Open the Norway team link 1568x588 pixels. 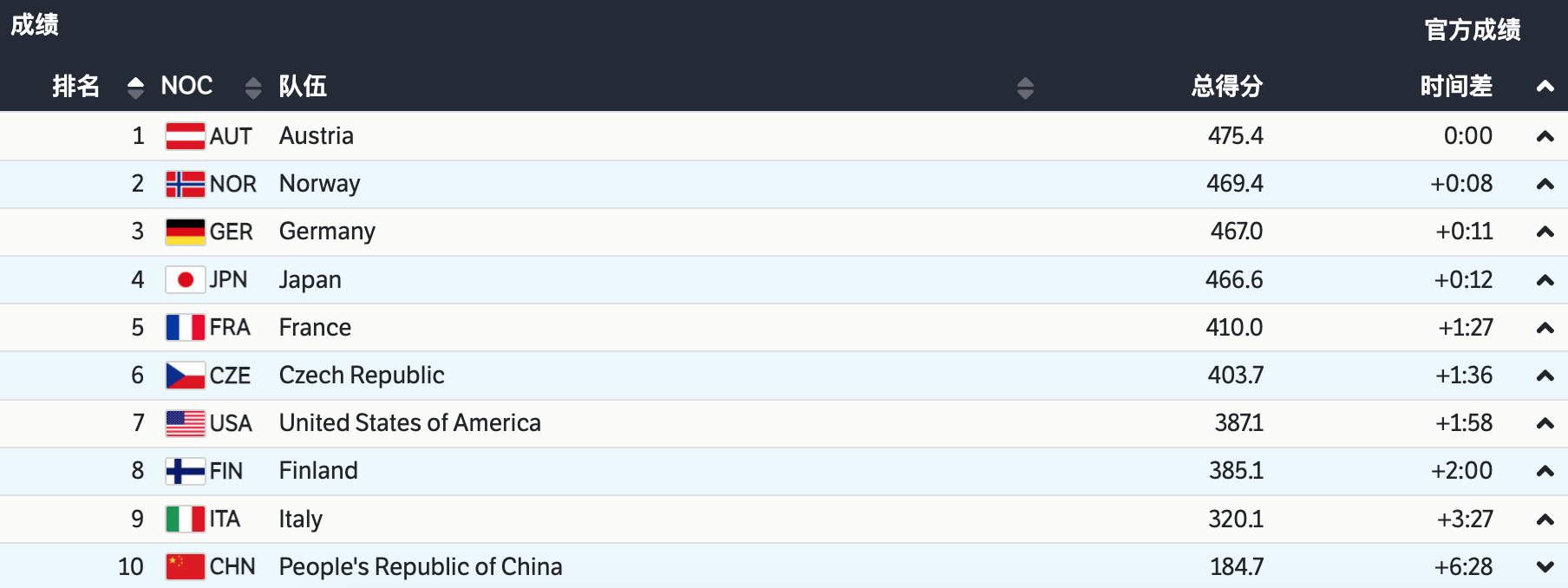pos(319,184)
